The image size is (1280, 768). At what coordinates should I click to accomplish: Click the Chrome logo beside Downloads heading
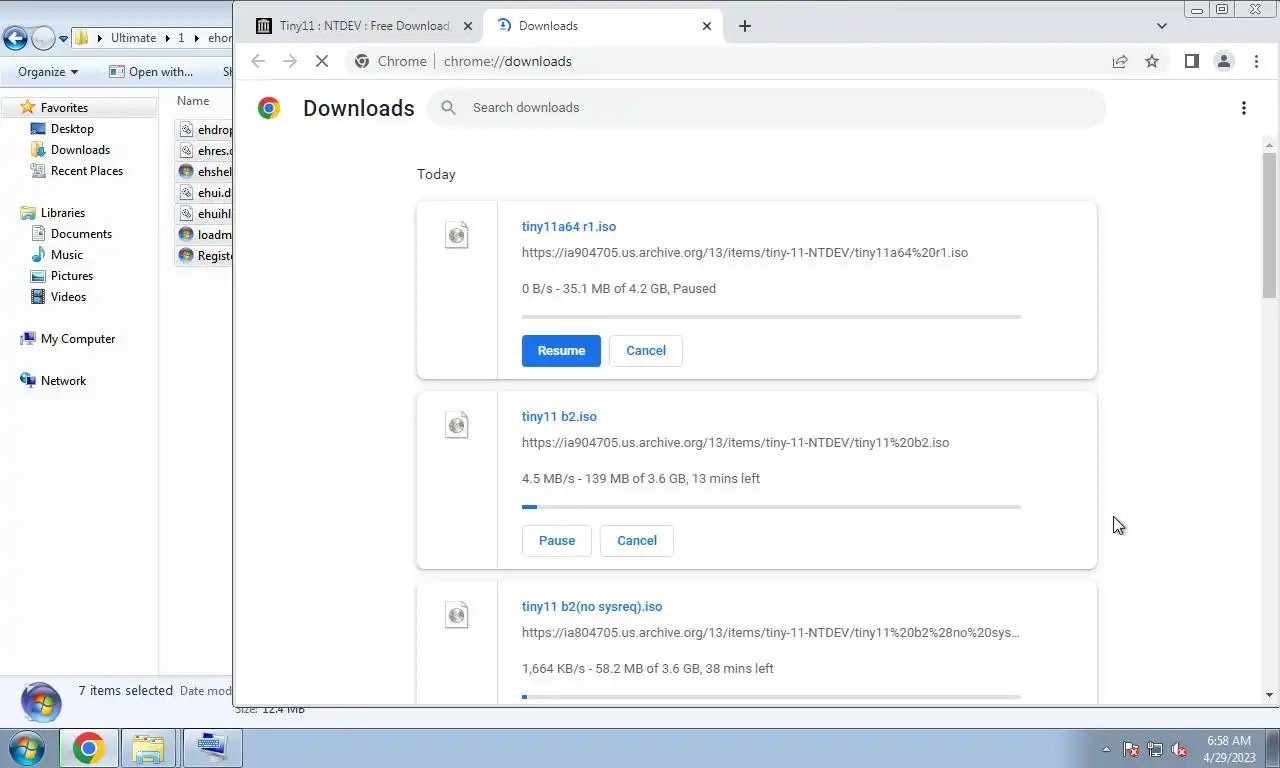click(269, 108)
